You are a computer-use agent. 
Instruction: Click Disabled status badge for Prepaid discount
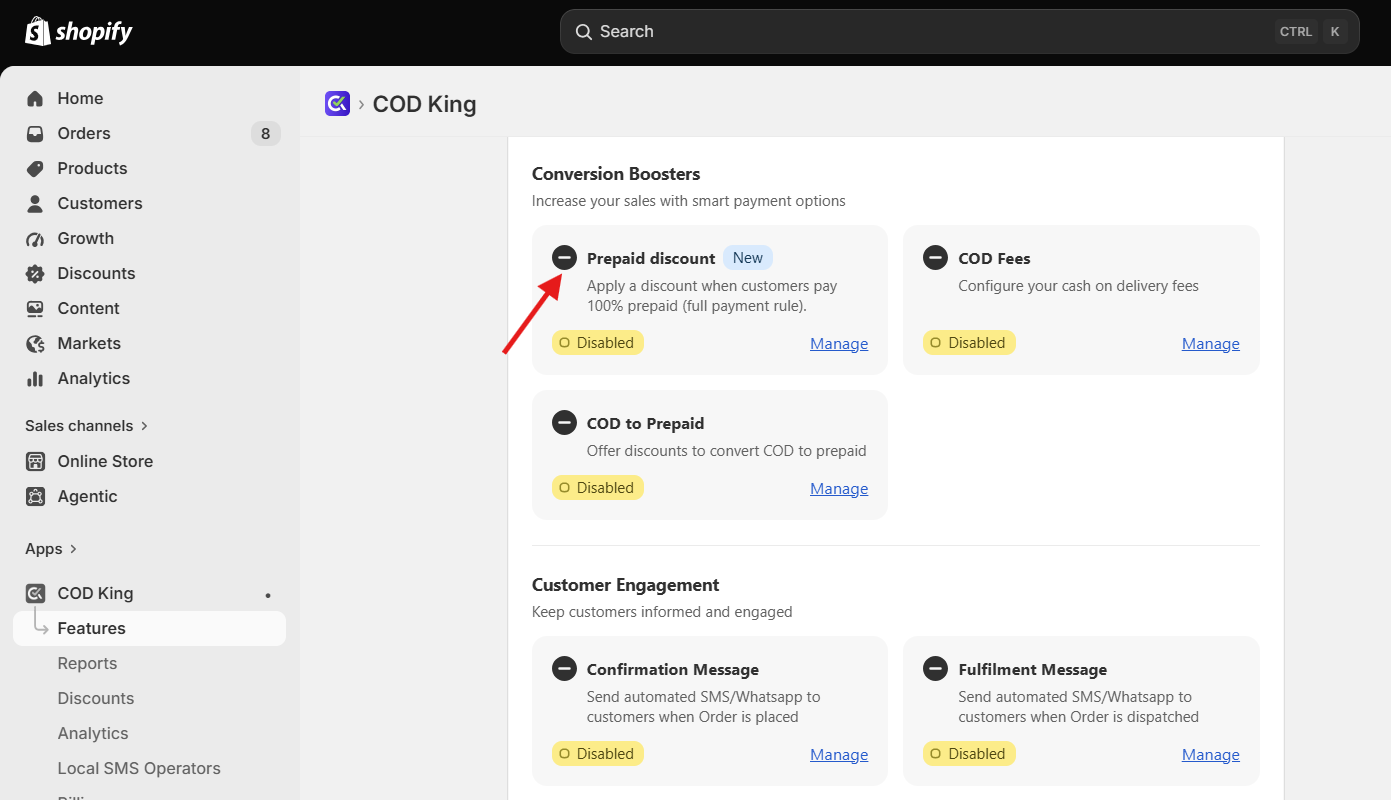(x=598, y=343)
